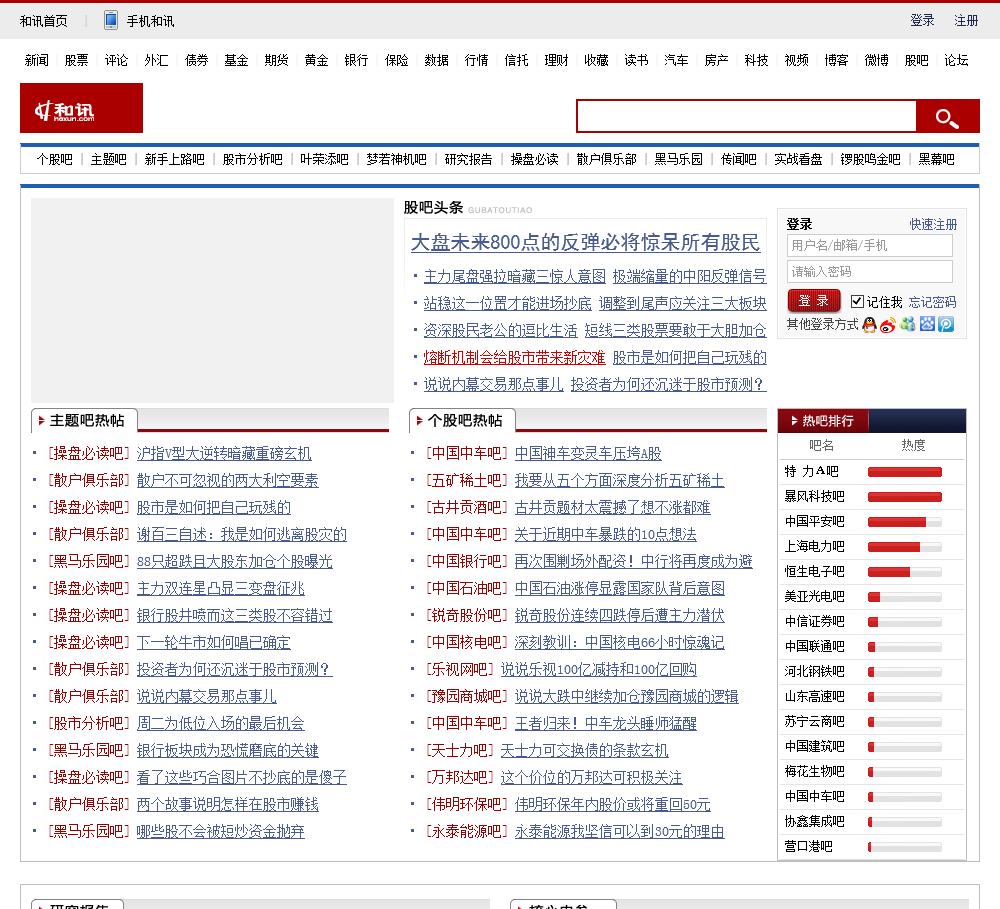Click 登录 in the top-right header

click(x=922, y=20)
